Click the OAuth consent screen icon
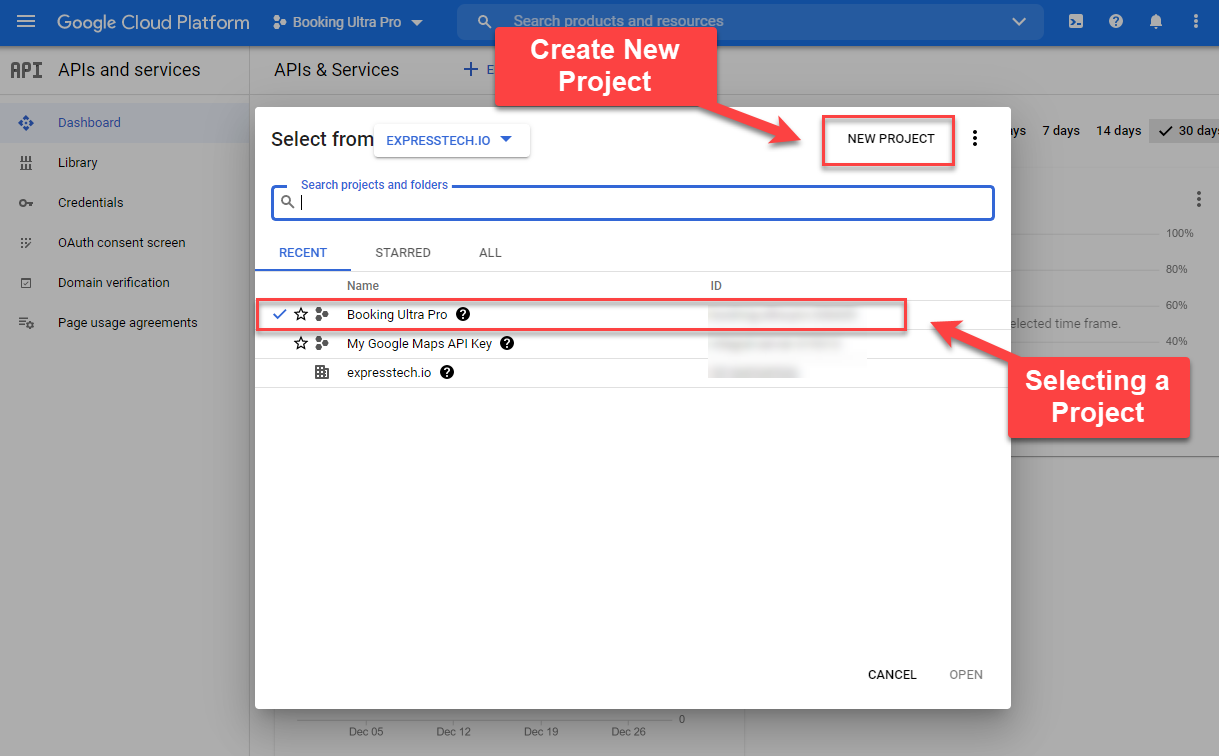 pos(26,243)
